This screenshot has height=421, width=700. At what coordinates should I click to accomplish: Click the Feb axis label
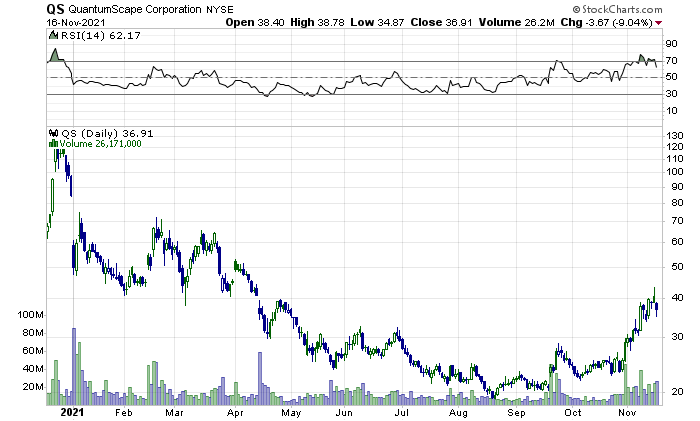[124, 413]
